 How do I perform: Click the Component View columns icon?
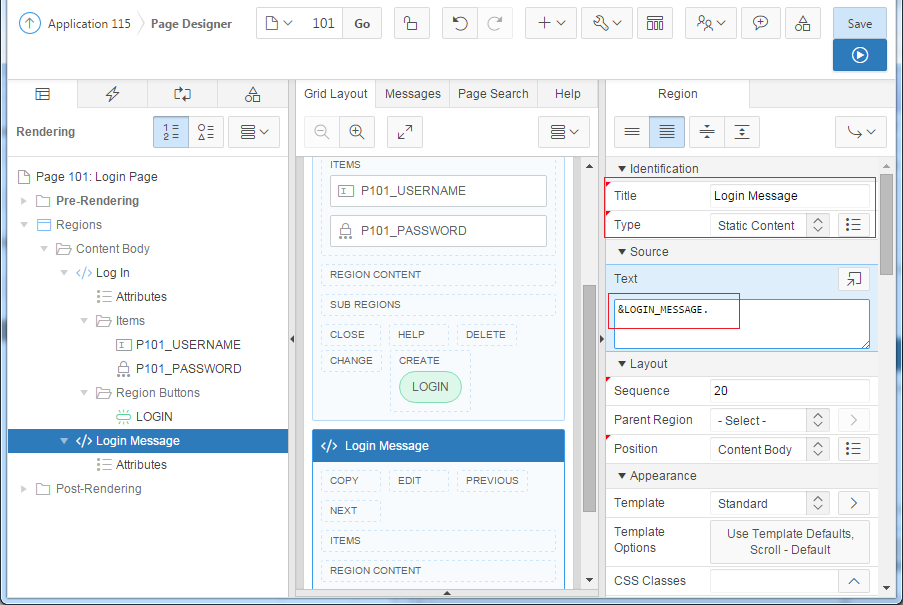[655, 24]
